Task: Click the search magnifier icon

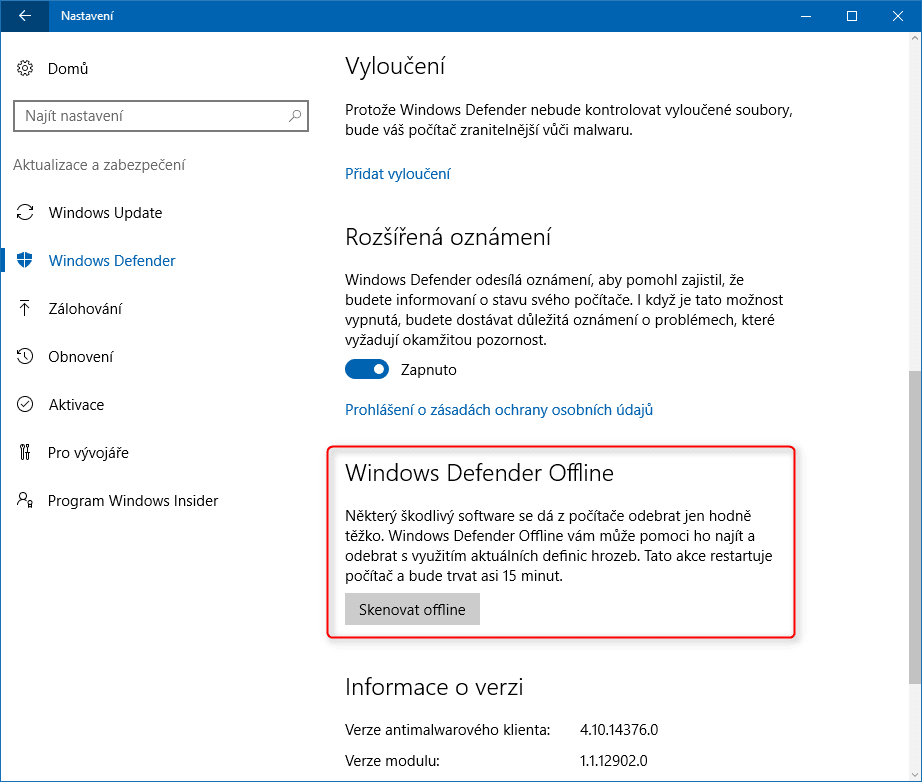Action: point(295,116)
